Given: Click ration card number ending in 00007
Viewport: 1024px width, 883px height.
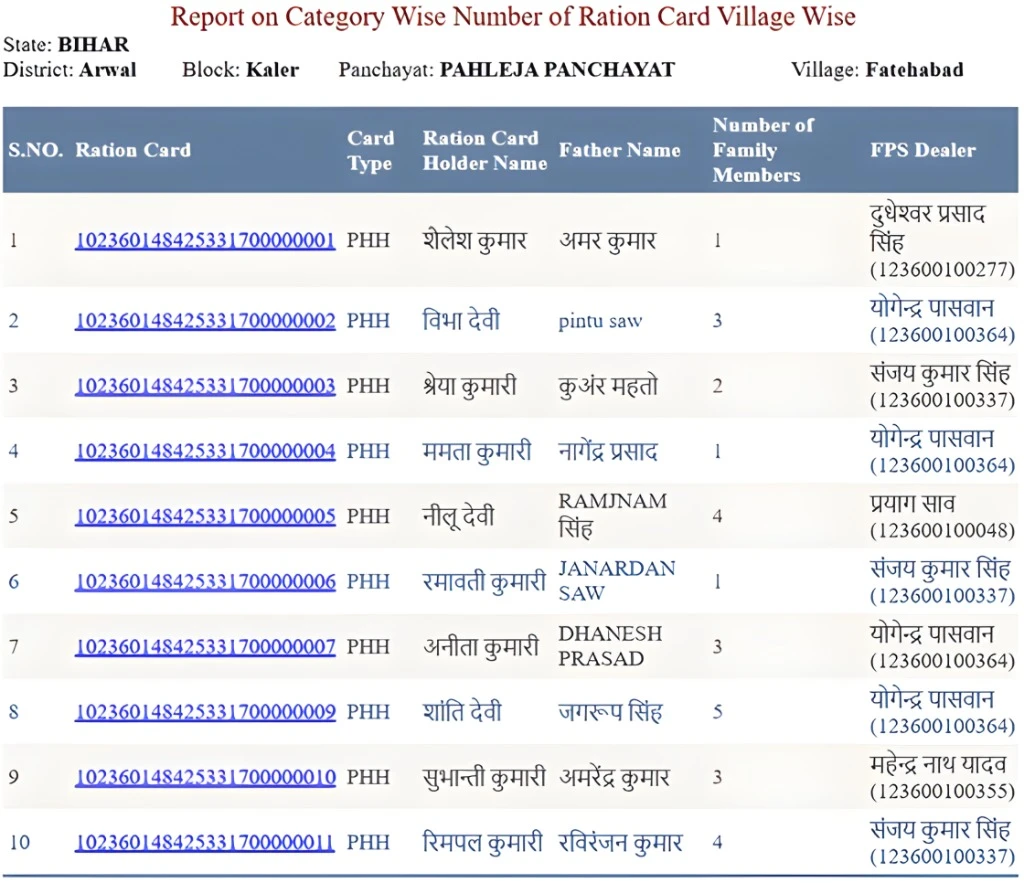Looking at the screenshot, I should [205, 647].
